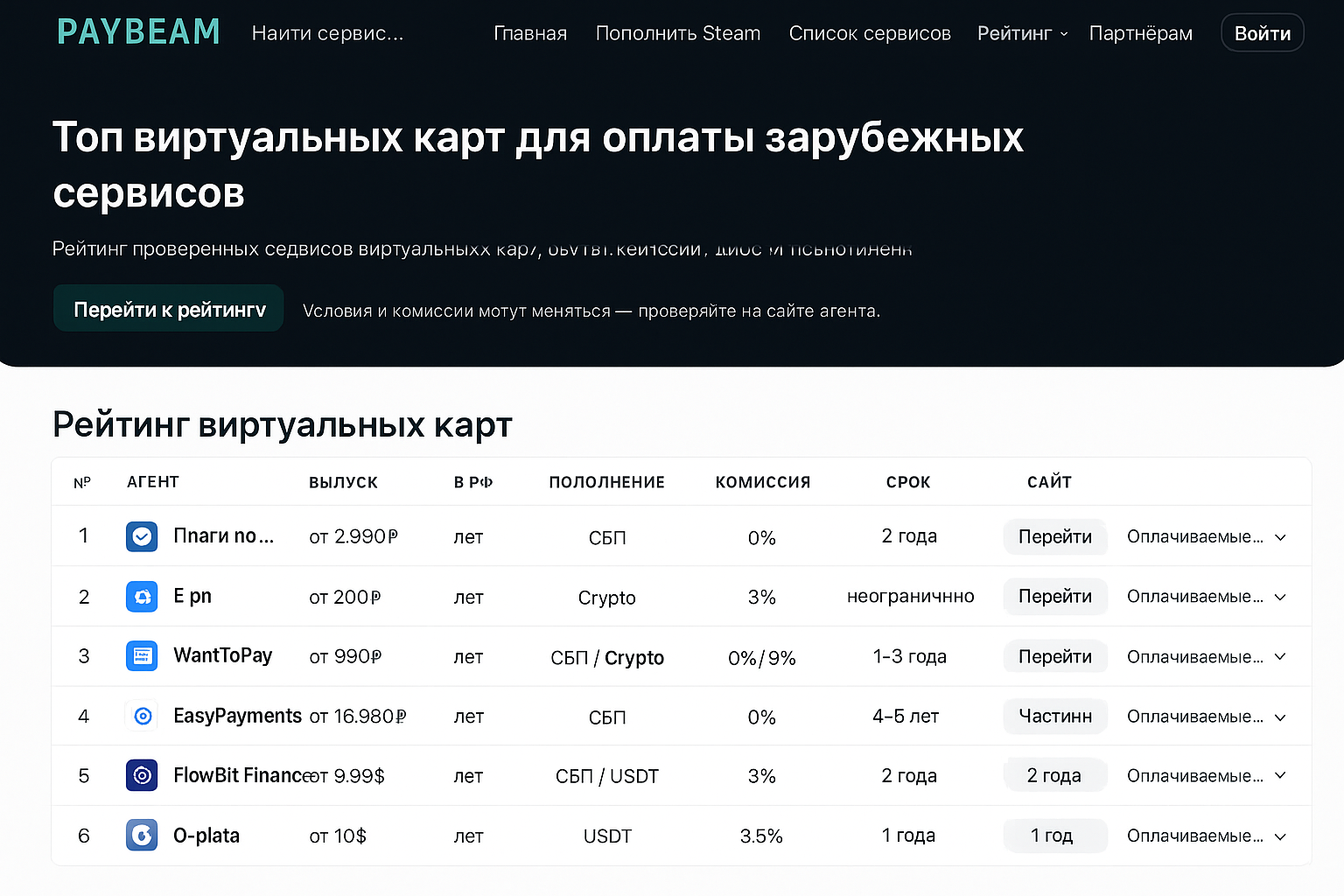Image resolution: width=1344 pixels, height=896 pixels.
Task: Click the PAYBEAM logo
Action: pos(138,32)
